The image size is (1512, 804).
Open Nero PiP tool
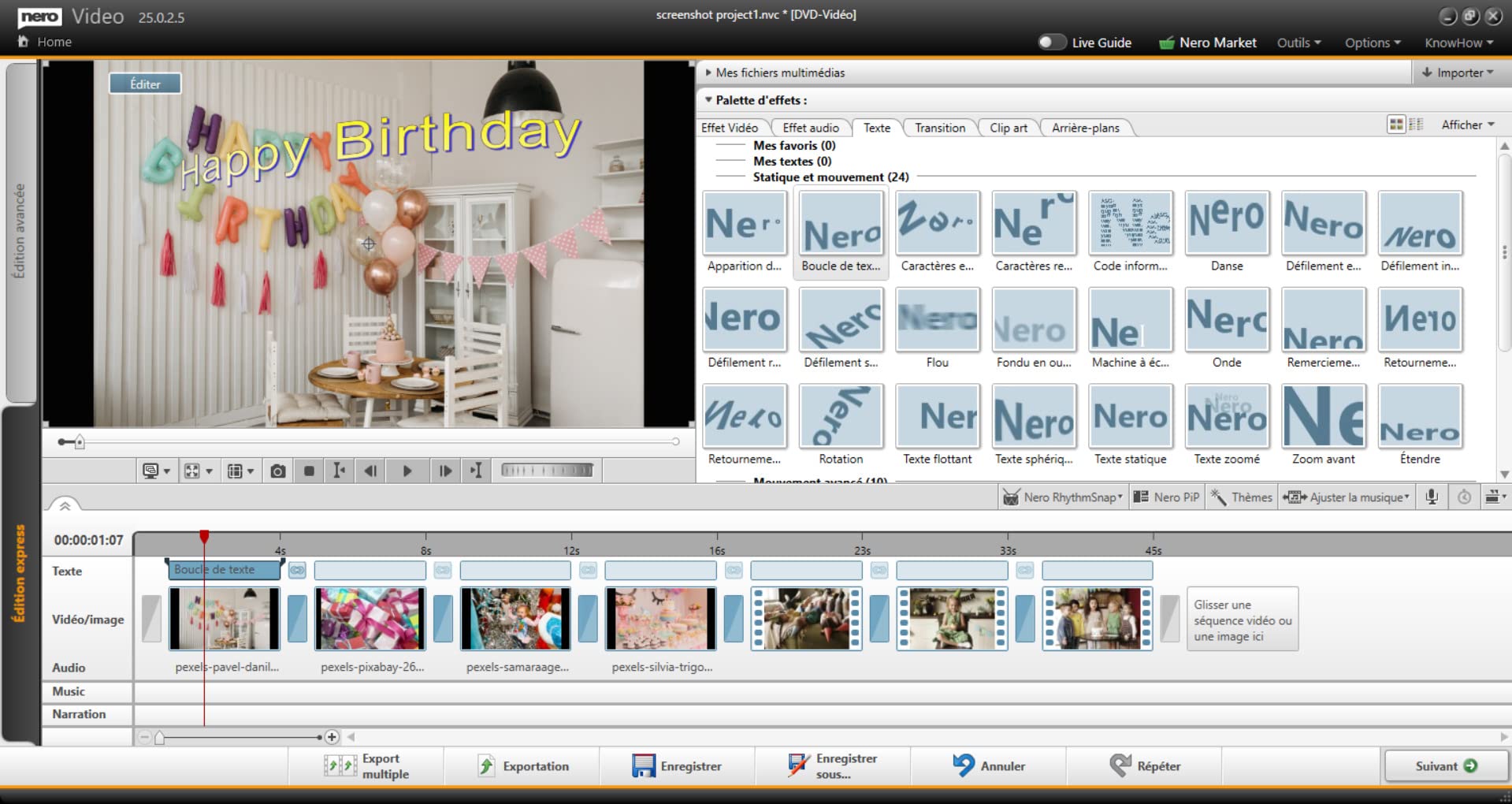pyautogui.click(x=1166, y=497)
